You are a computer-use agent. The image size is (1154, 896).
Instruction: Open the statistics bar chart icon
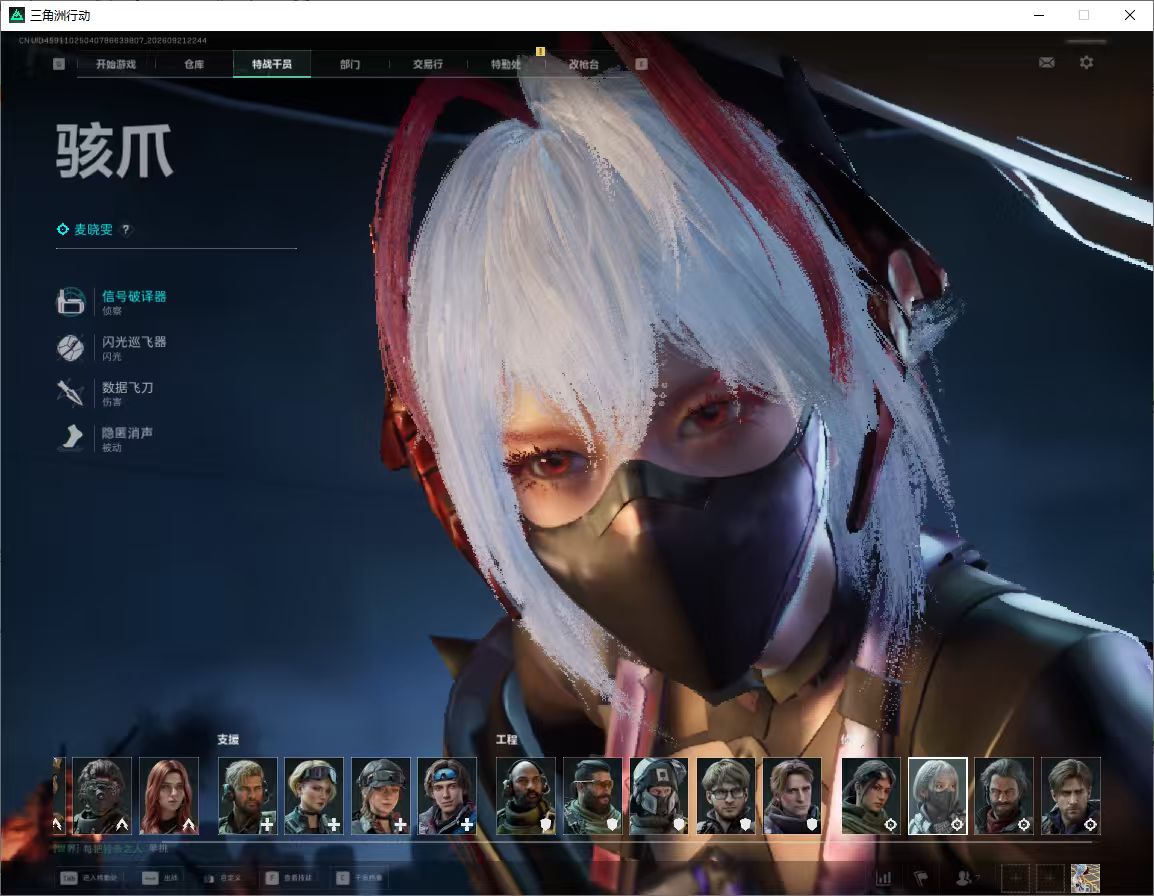(883, 878)
